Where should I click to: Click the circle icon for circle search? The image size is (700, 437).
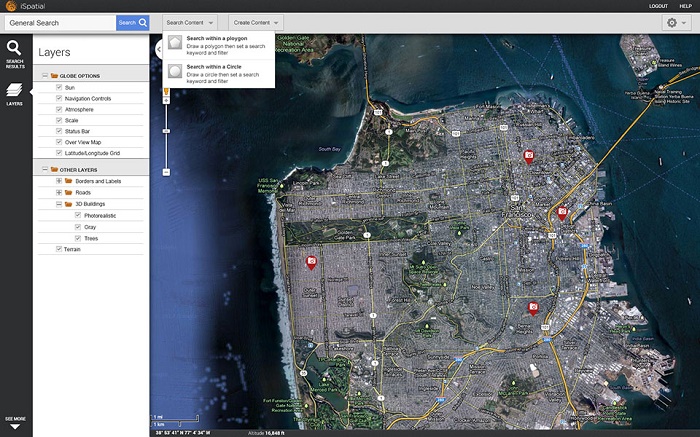click(175, 70)
